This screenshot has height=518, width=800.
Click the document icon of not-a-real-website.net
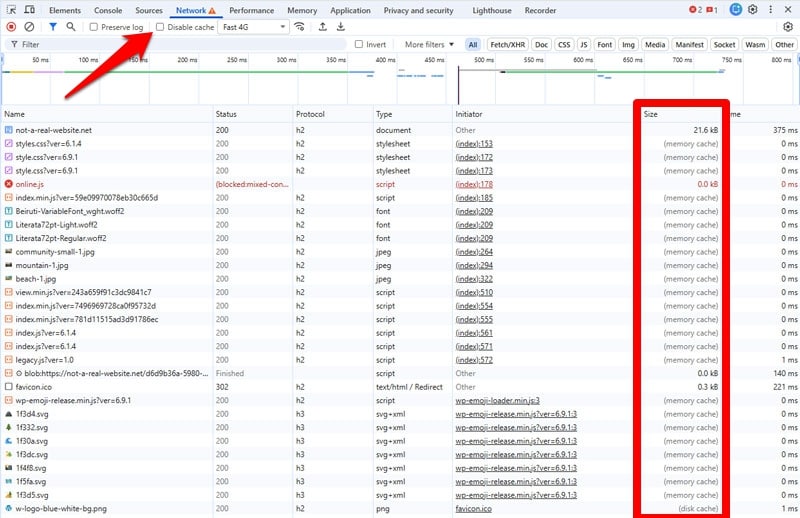coord(9,130)
